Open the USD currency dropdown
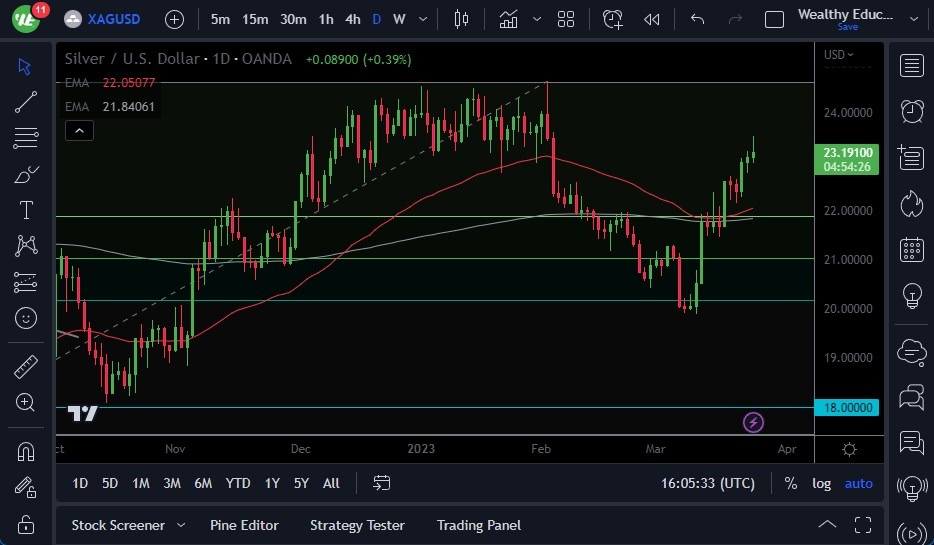 [x=838, y=55]
